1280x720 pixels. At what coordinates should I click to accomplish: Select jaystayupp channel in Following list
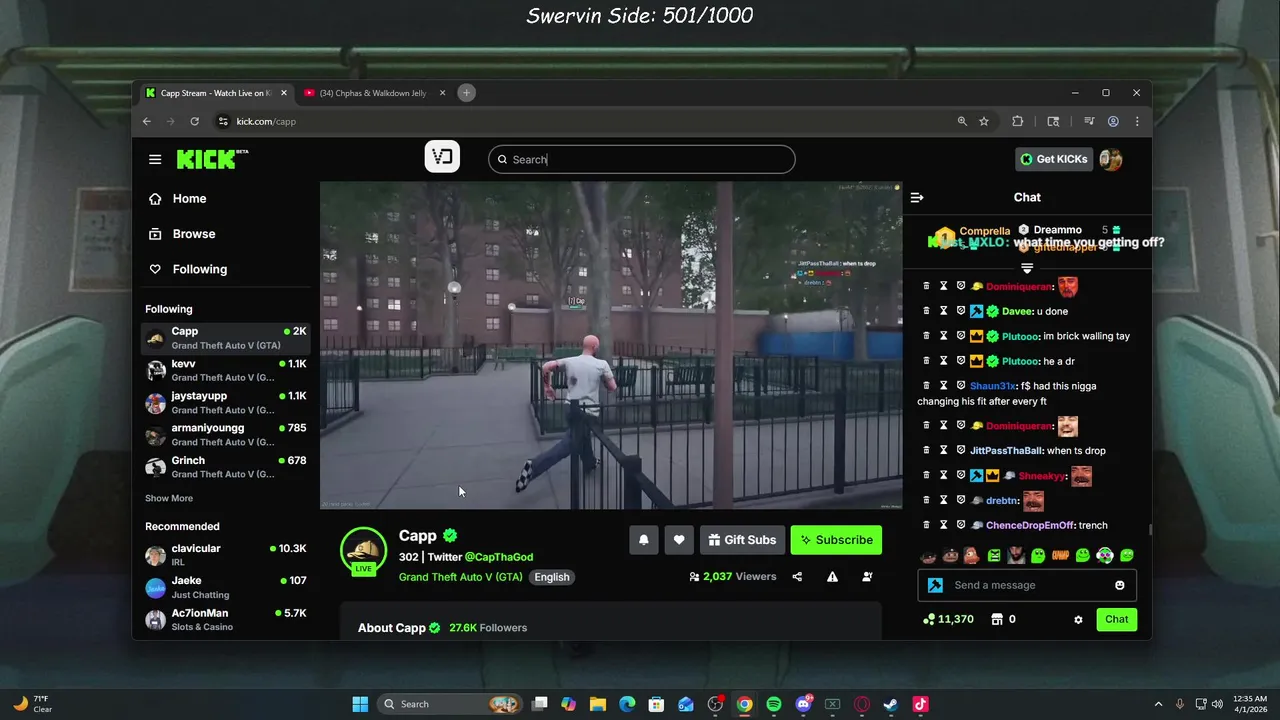226,402
